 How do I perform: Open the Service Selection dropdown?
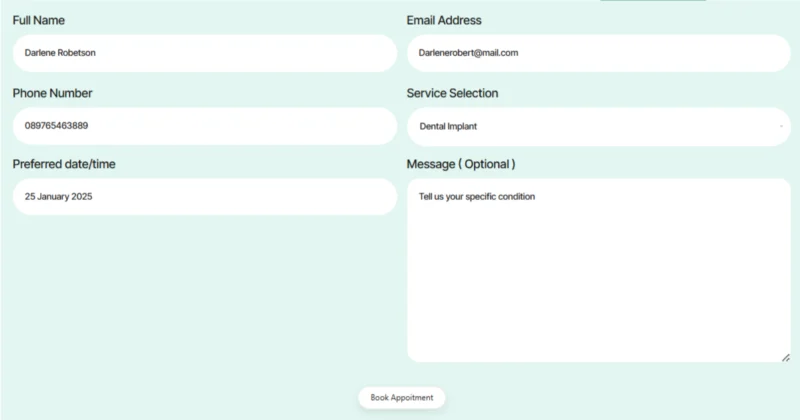[598, 127]
